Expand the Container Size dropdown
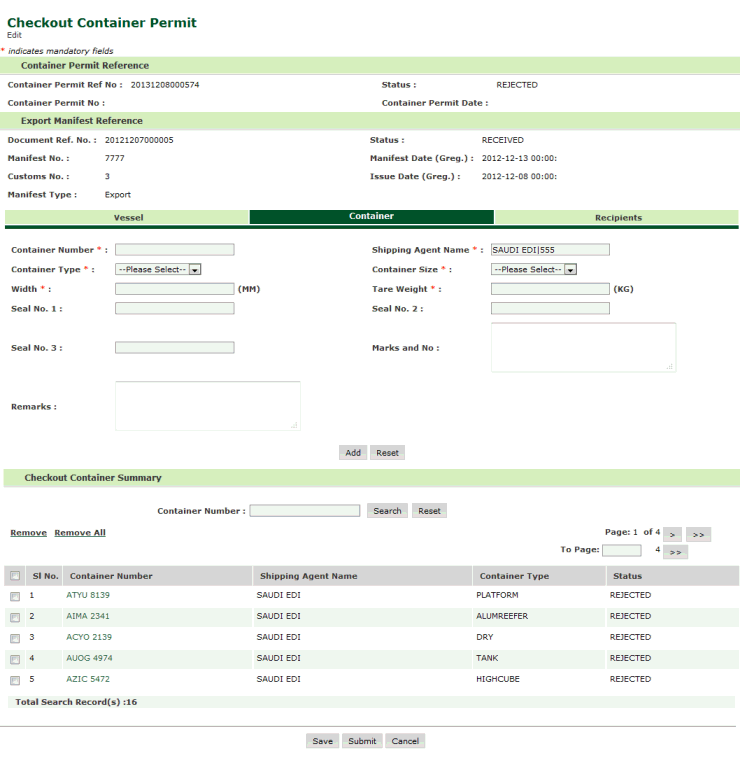This screenshot has height=765, width=740. tap(534, 269)
